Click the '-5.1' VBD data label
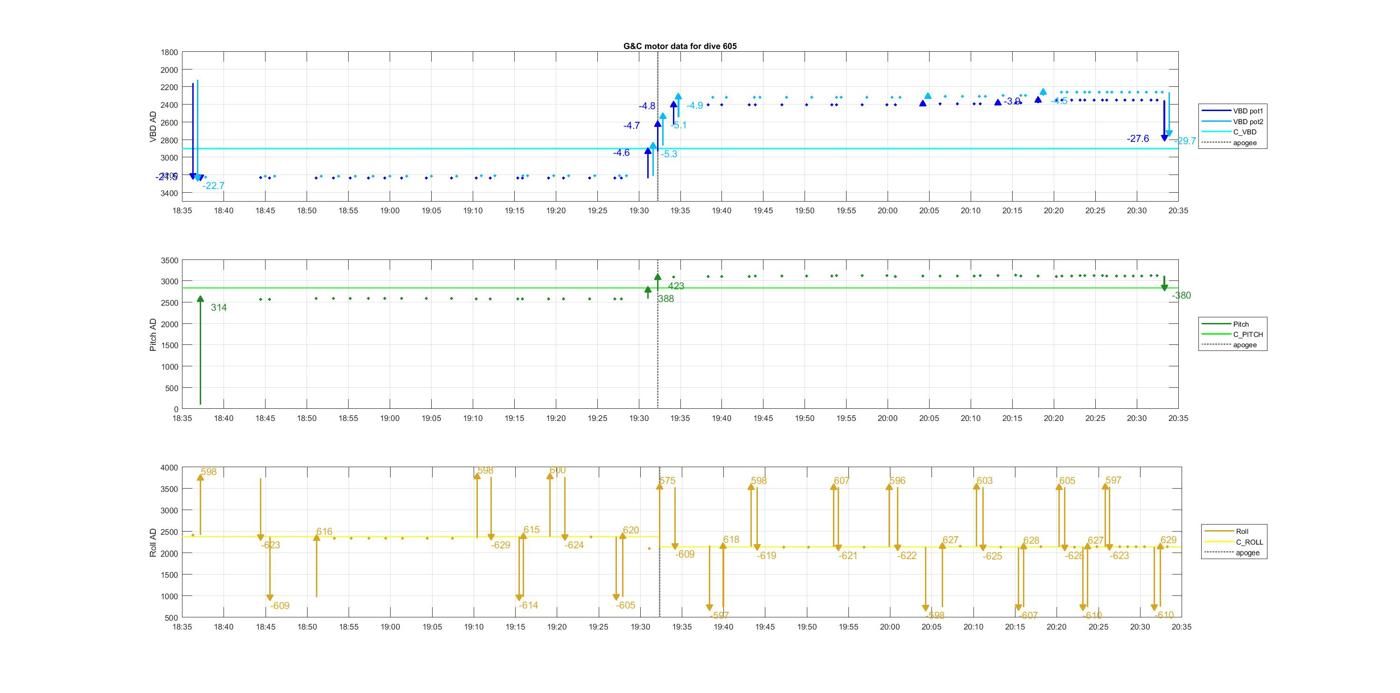The width and height of the screenshot is (1400, 693). [x=679, y=126]
